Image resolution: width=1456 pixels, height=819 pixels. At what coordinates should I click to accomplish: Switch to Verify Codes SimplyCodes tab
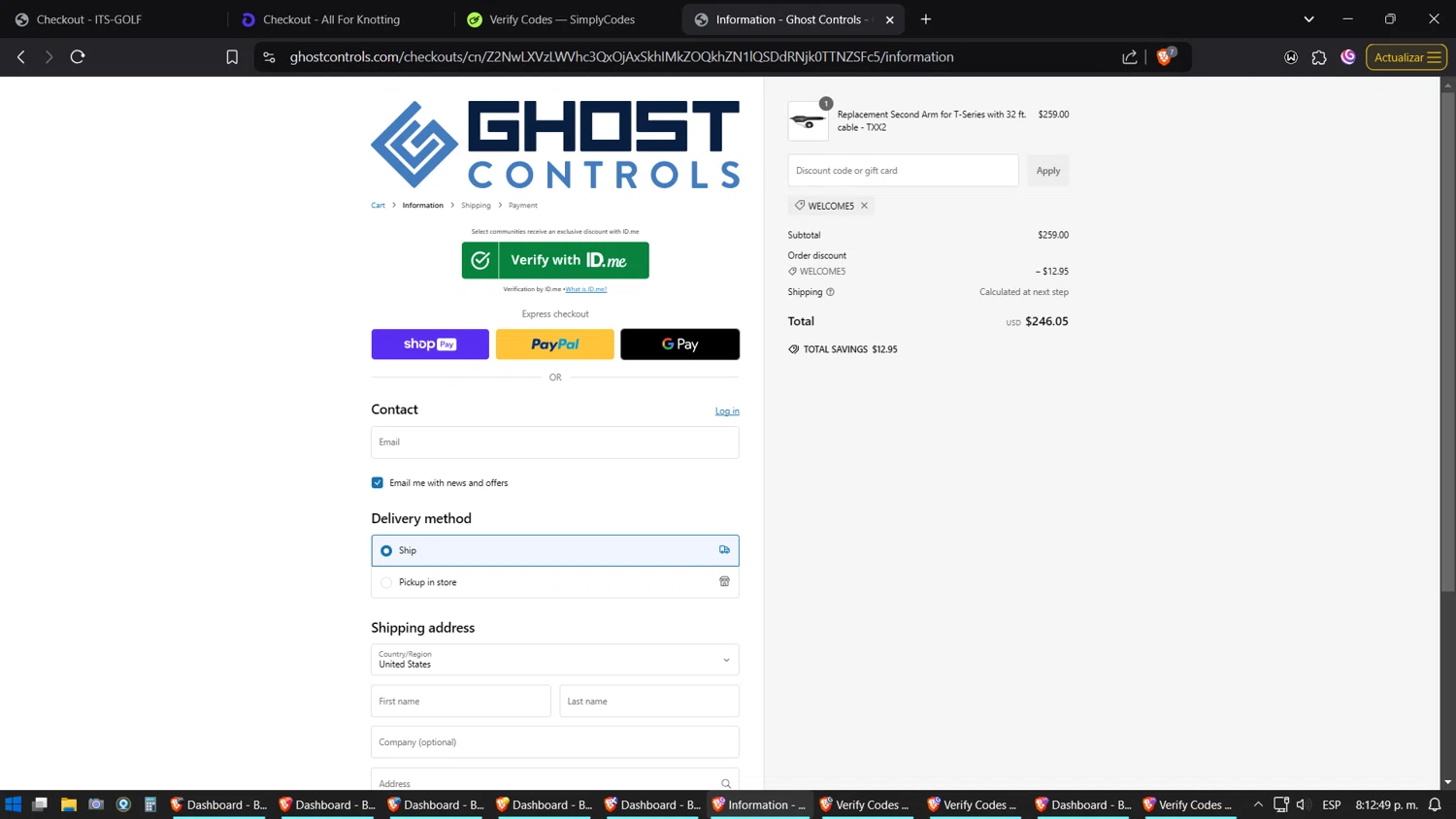tap(568, 19)
